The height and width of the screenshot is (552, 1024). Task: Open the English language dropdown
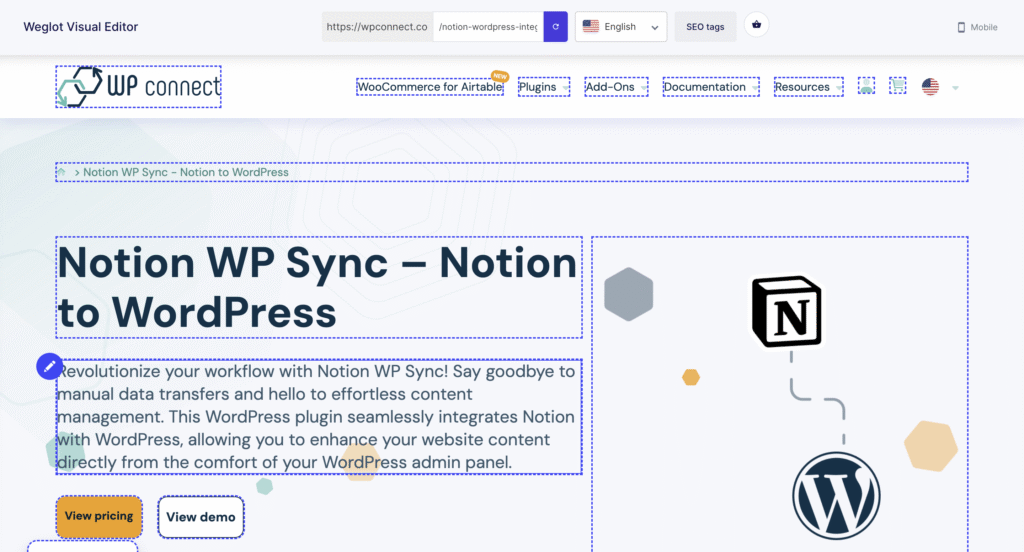[620, 27]
